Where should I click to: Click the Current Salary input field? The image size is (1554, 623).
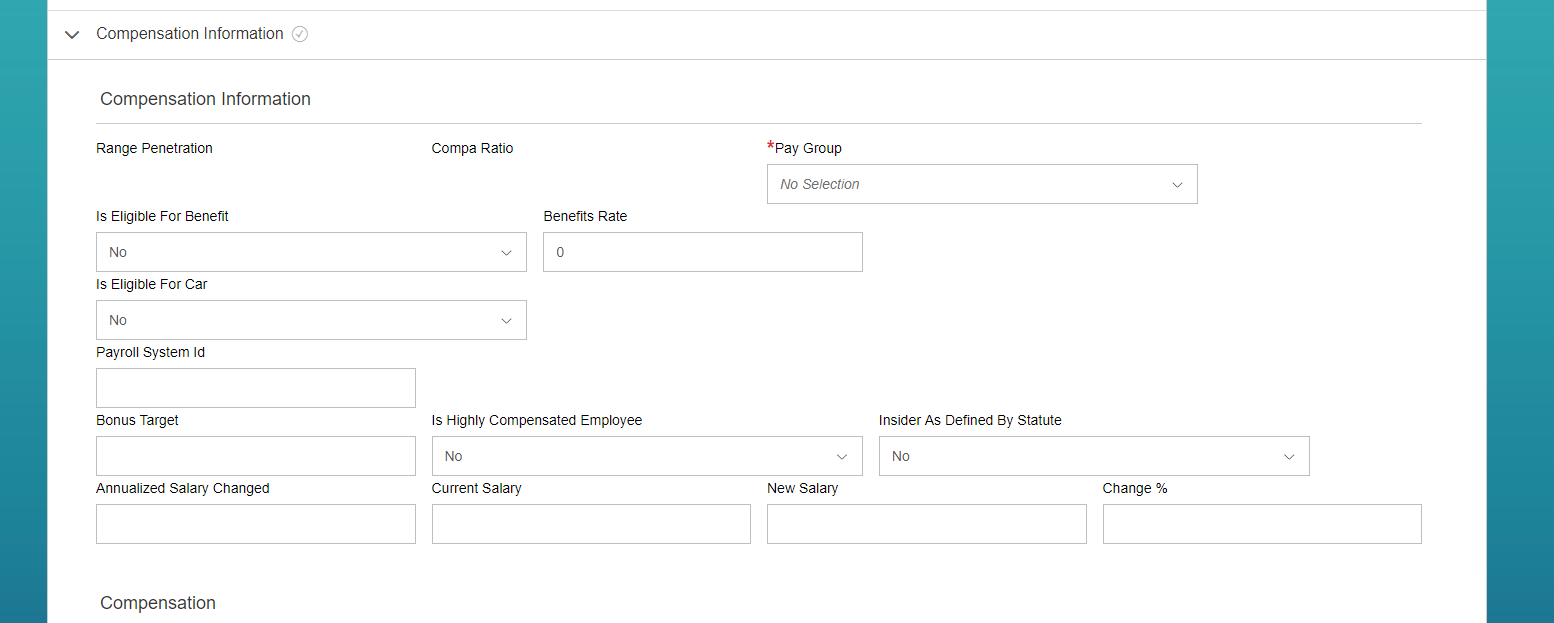pos(591,524)
